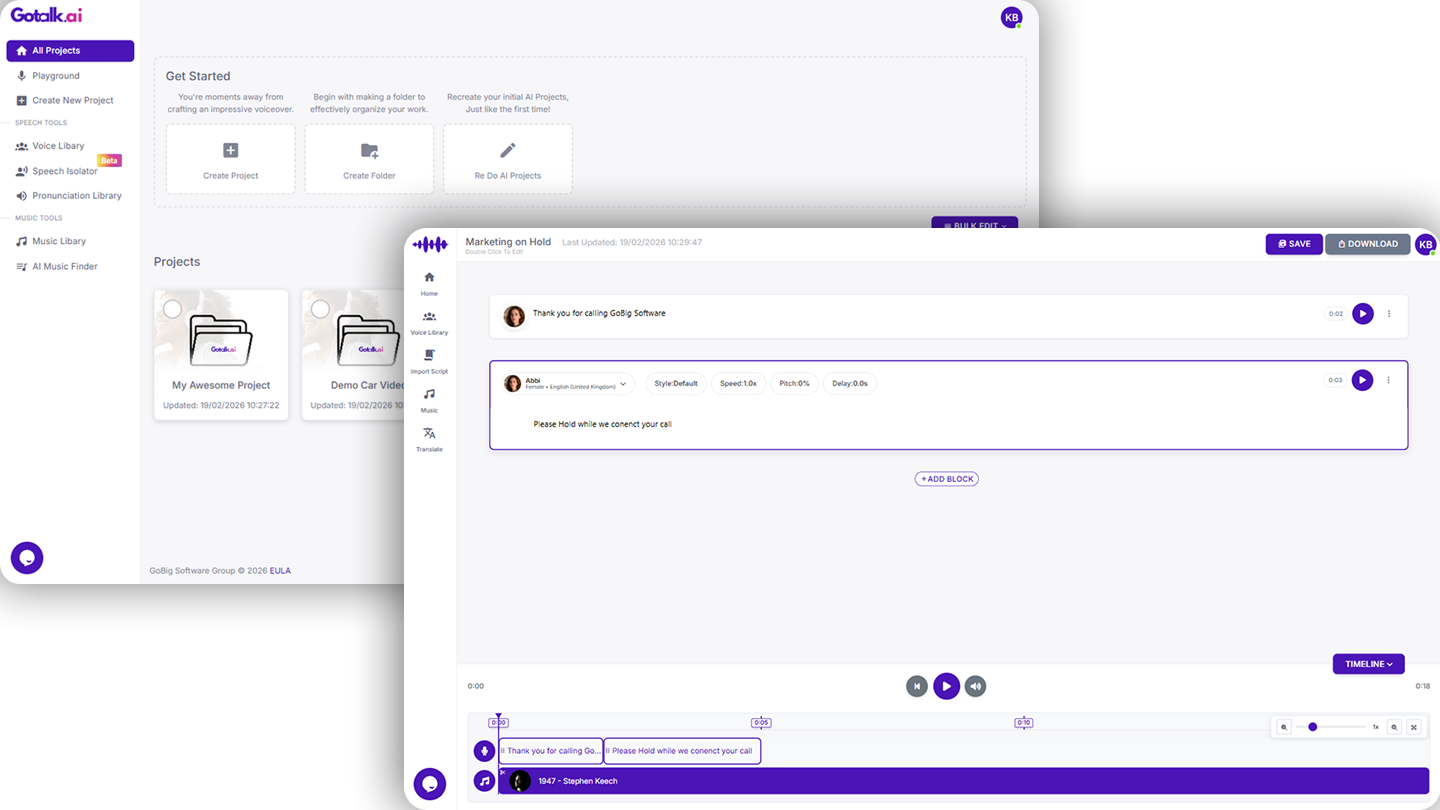Expand the Abbi voice selector dropdown
Image resolution: width=1440 pixels, height=810 pixels.
[623, 384]
